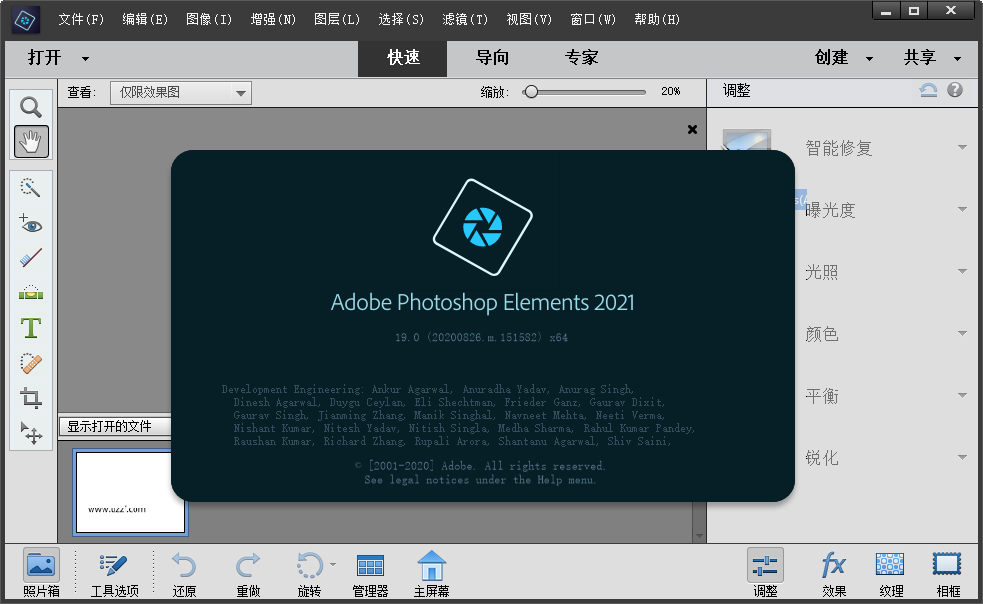The image size is (983, 604).
Task: Select the Red Eye Removal tool
Action: pos(30,224)
